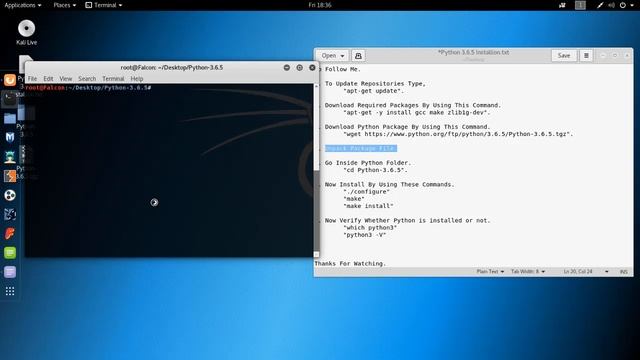
Task: Click 'make install' line in gedit
Action: pyautogui.click(x=368, y=206)
